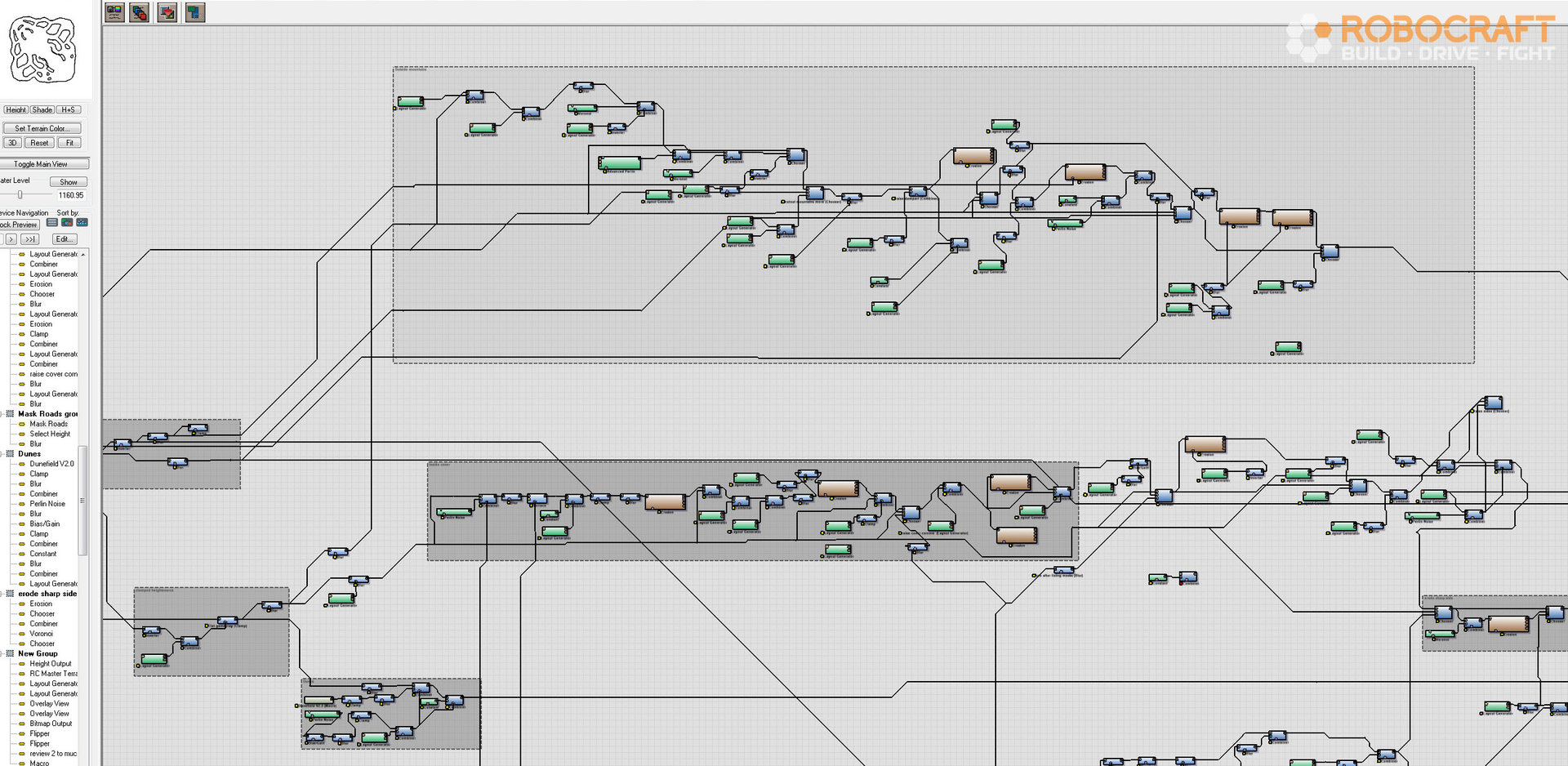Select the Dunes group icon in tree
This screenshot has height=766, width=1568.
click(10, 454)
